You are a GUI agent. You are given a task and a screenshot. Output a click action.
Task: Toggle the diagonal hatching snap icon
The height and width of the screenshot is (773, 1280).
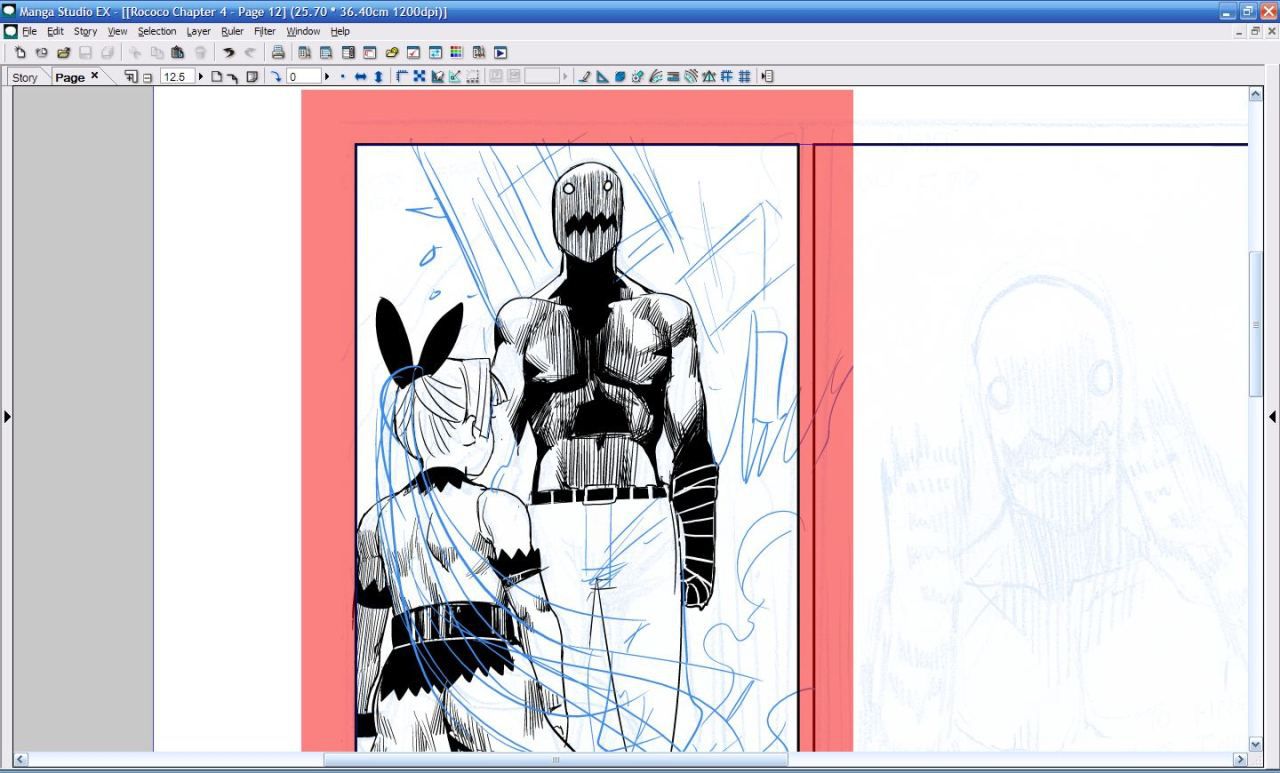pos(690,77)
